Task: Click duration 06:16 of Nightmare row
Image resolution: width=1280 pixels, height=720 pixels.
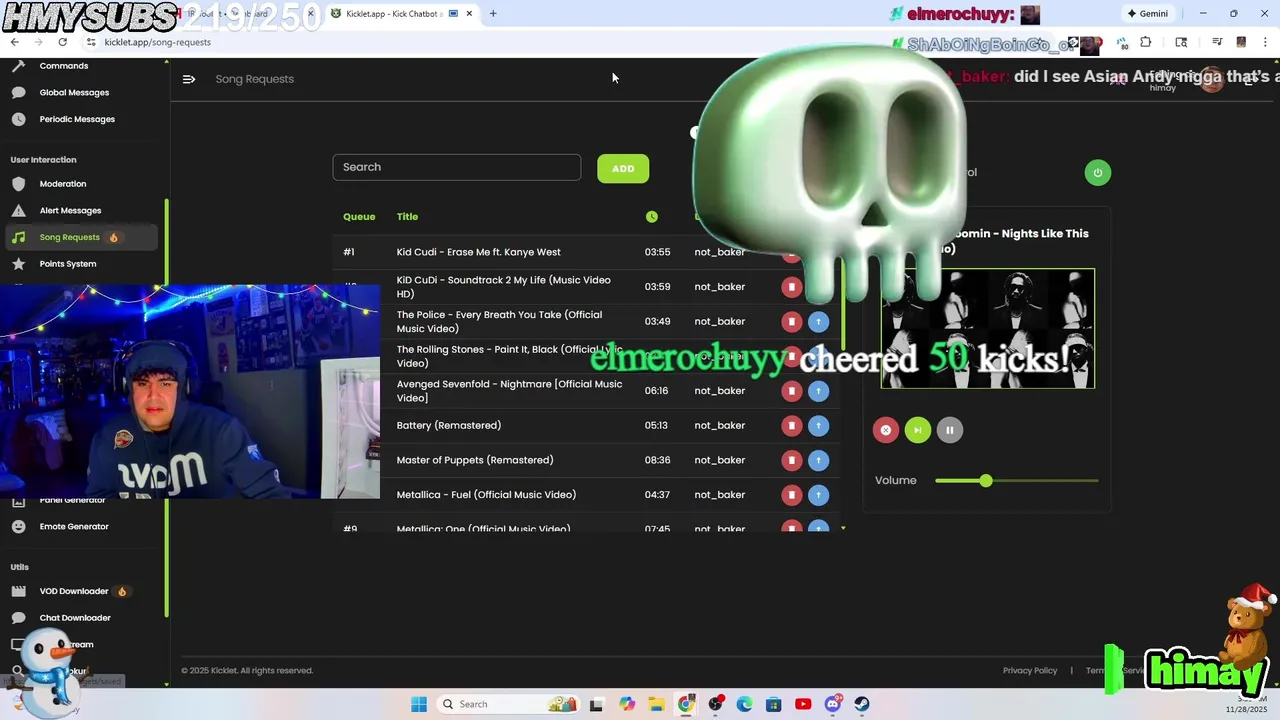Action: [x=657, y=391]
